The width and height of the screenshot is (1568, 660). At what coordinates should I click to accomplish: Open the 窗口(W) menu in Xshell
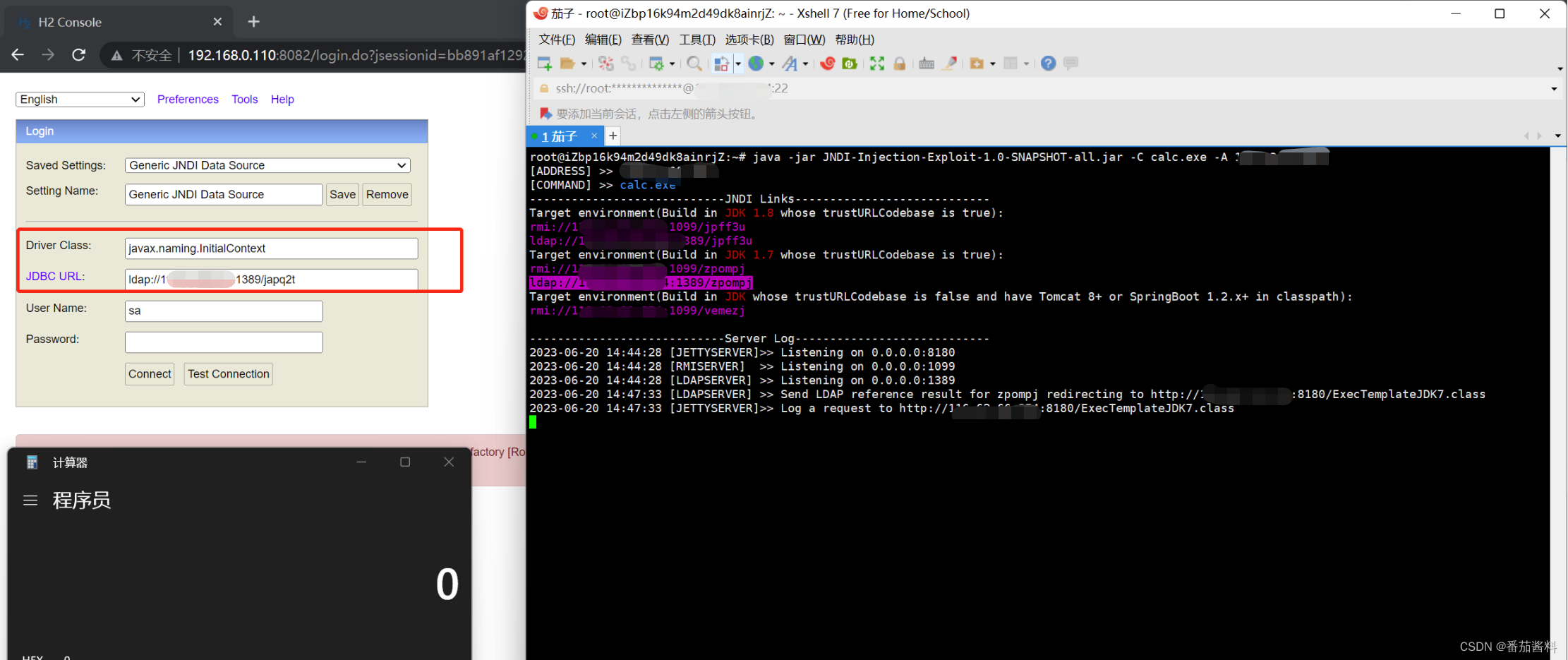804,40
